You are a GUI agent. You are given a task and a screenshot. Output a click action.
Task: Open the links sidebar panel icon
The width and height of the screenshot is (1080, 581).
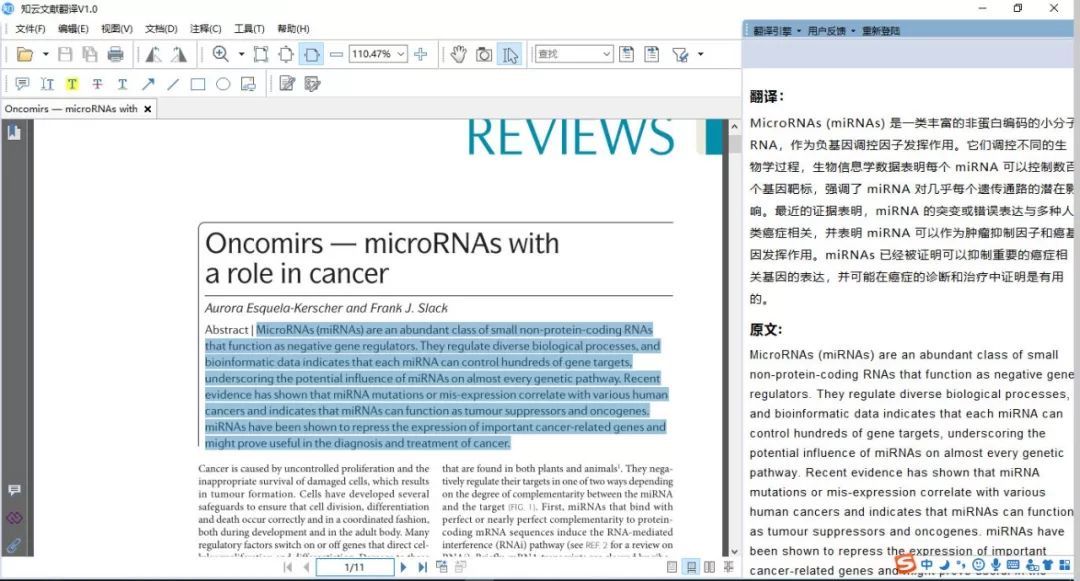[x=14, y=518]
